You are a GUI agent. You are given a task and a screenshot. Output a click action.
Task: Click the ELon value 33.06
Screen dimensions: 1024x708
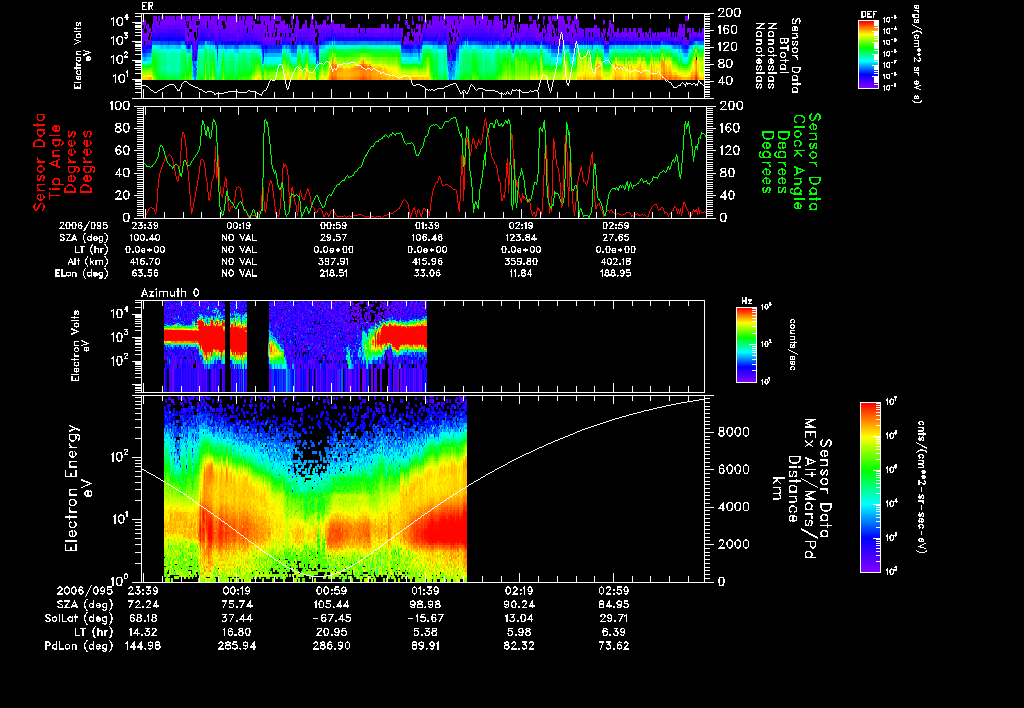pyautogui.click(x=427, y=274)
